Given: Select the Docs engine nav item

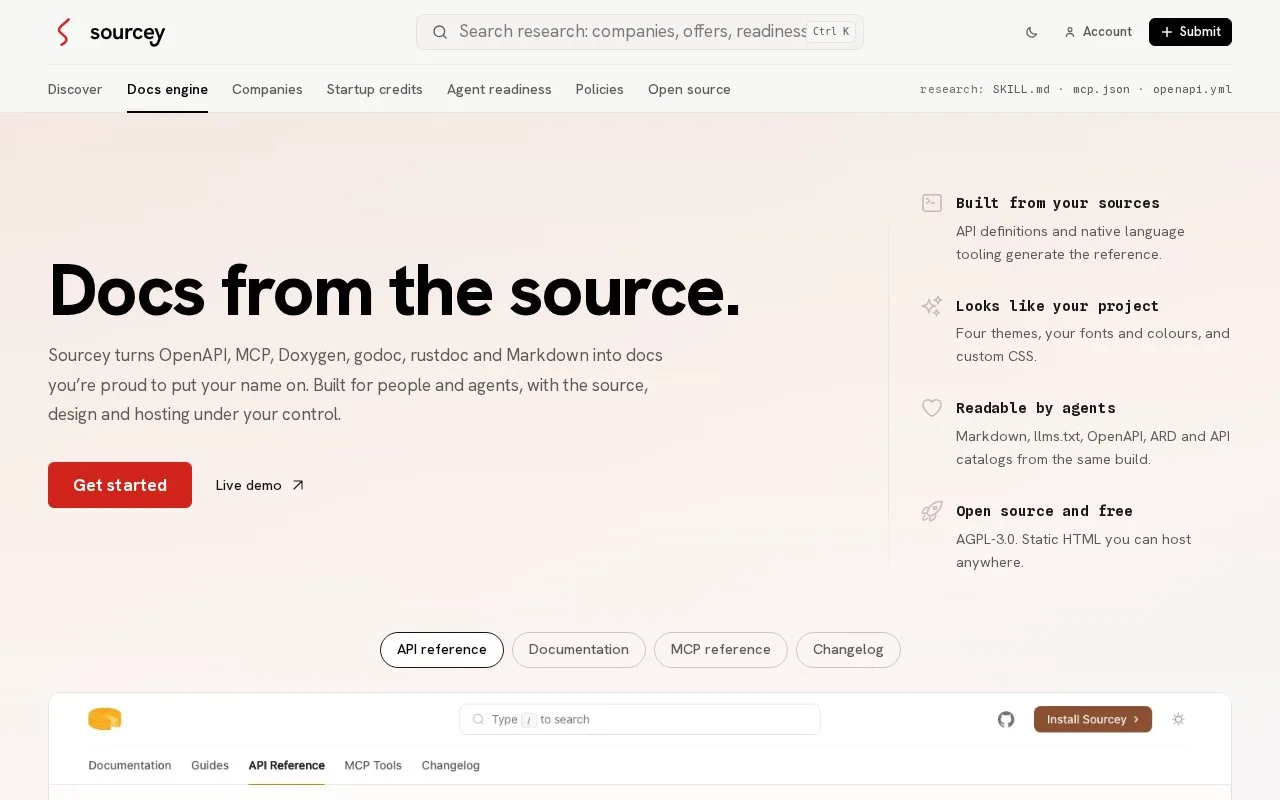Looking at the screenshot, I should (167, 89).
